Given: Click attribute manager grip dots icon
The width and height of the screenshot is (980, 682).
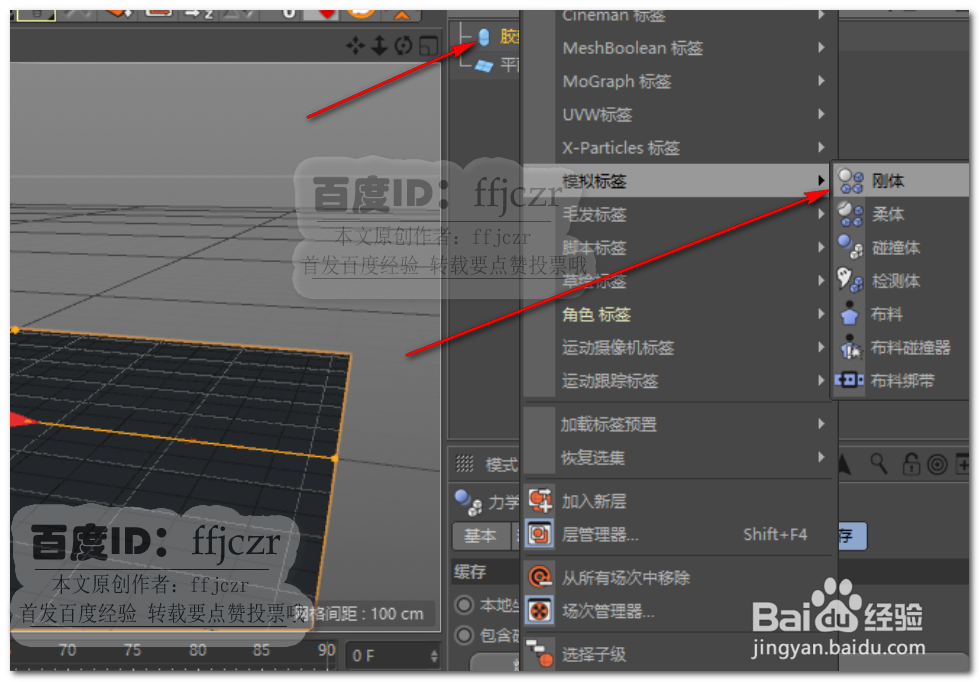Looking at the screenshot, I should 464,463.
